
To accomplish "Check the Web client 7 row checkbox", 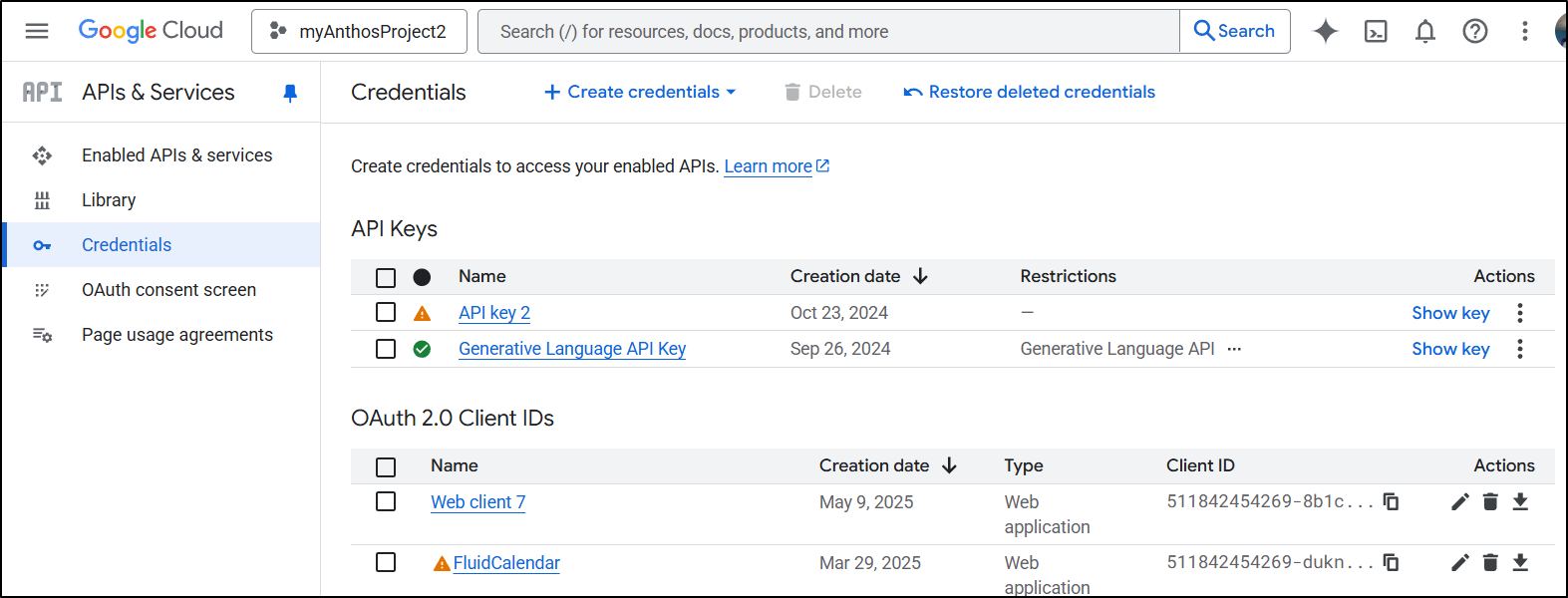I will (386, 501).
